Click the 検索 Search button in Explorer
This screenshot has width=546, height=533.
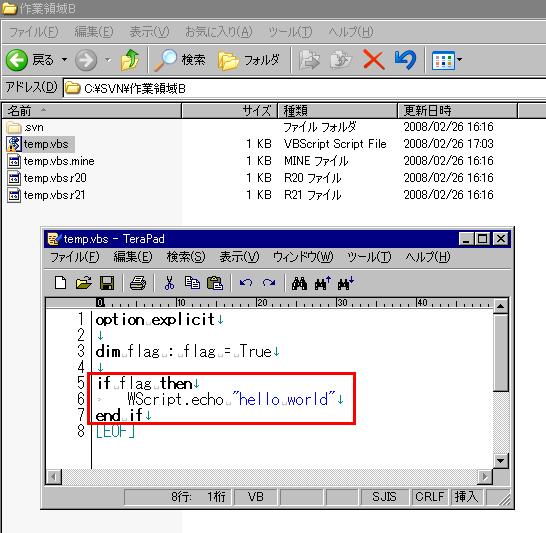click(x=180, y=60)
